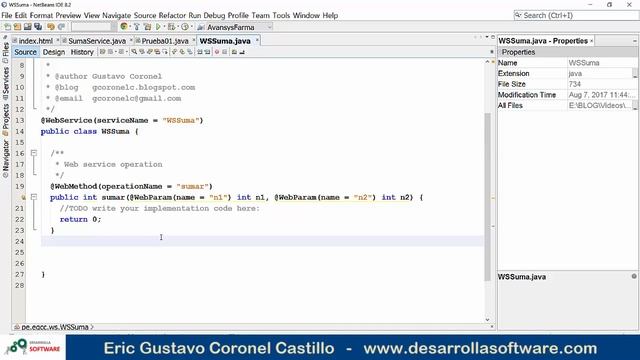The image size is (640, 360).
Task: Open the Run Project dropdown arrow
Action: click(164, 27)
